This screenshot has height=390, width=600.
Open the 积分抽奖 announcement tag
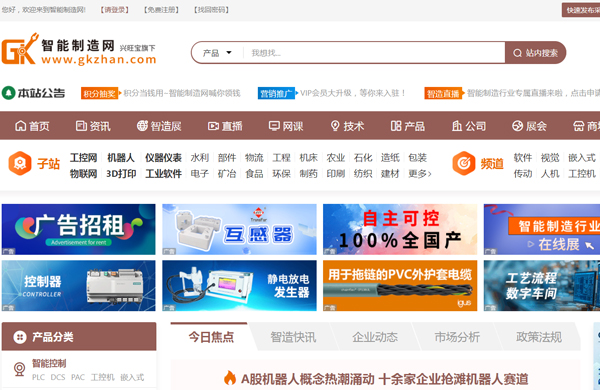[100, 93]
